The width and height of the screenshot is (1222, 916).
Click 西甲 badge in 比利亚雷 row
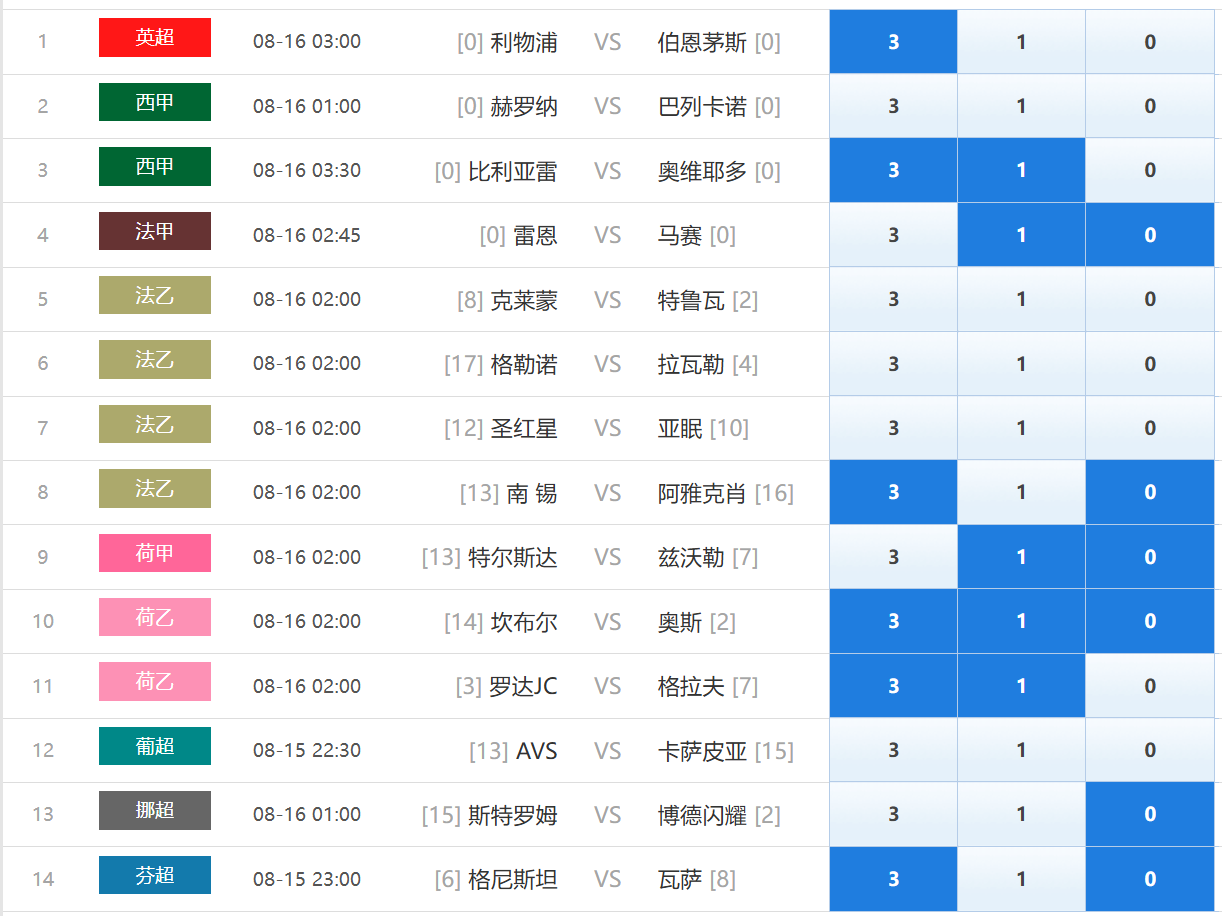[x=155, y=166]
